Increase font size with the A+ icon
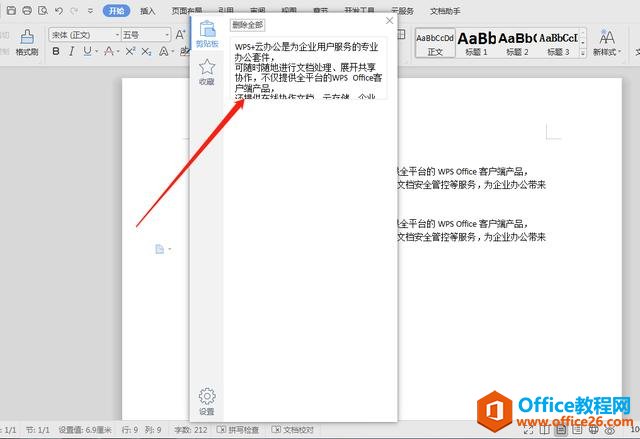The width and height of the screenshot is (640, 439). coord(180,35)
